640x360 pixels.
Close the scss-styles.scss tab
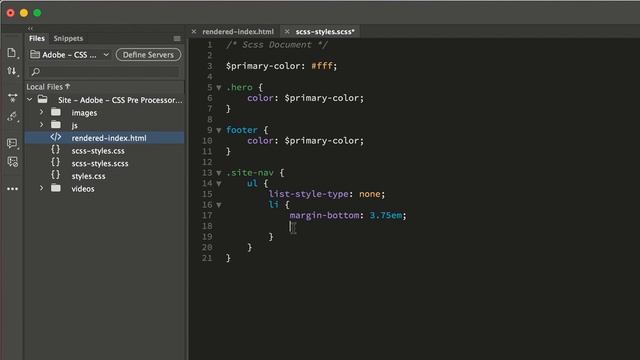pos(287,31)
